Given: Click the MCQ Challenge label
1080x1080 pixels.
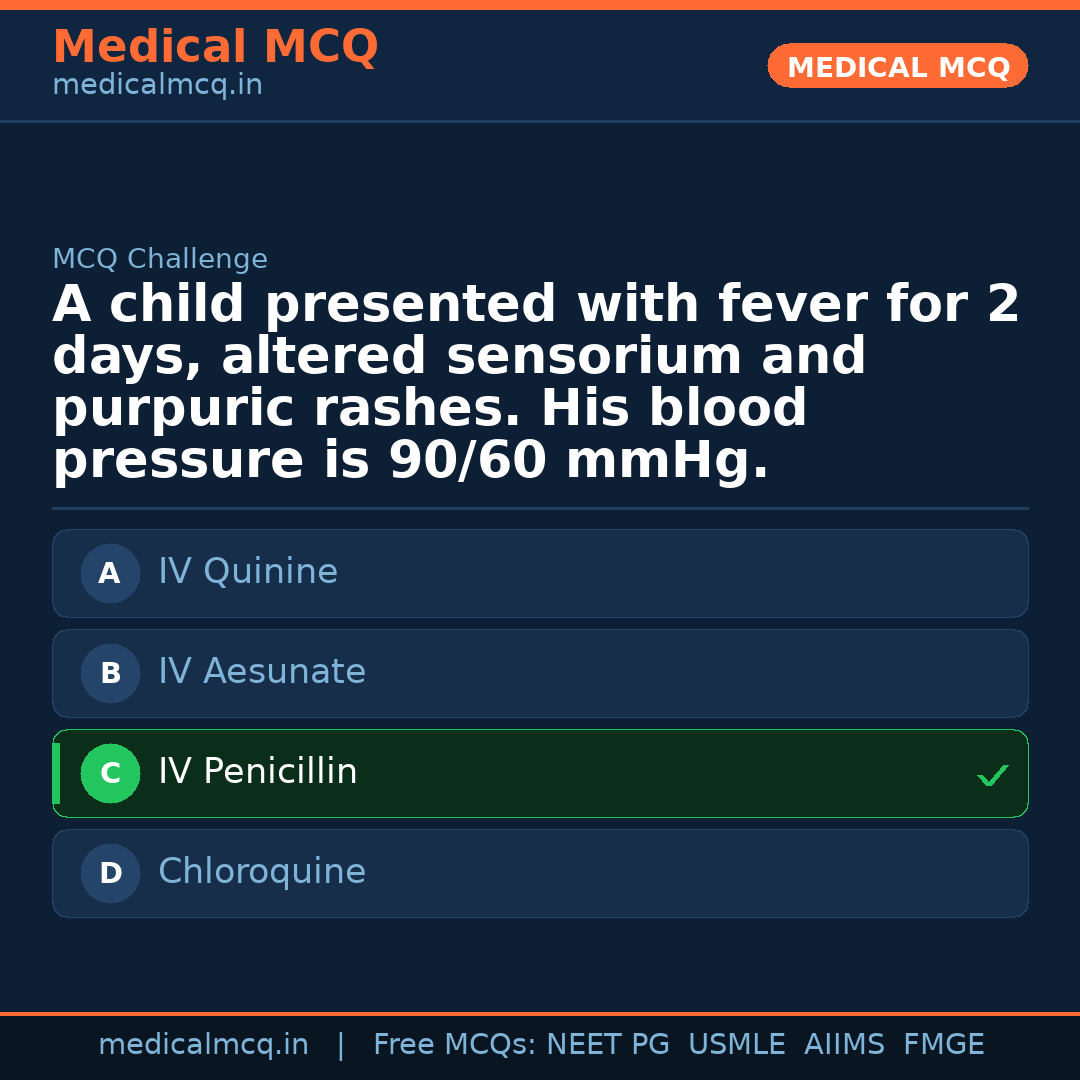Looking at the screenshot, I should (160, 260).
